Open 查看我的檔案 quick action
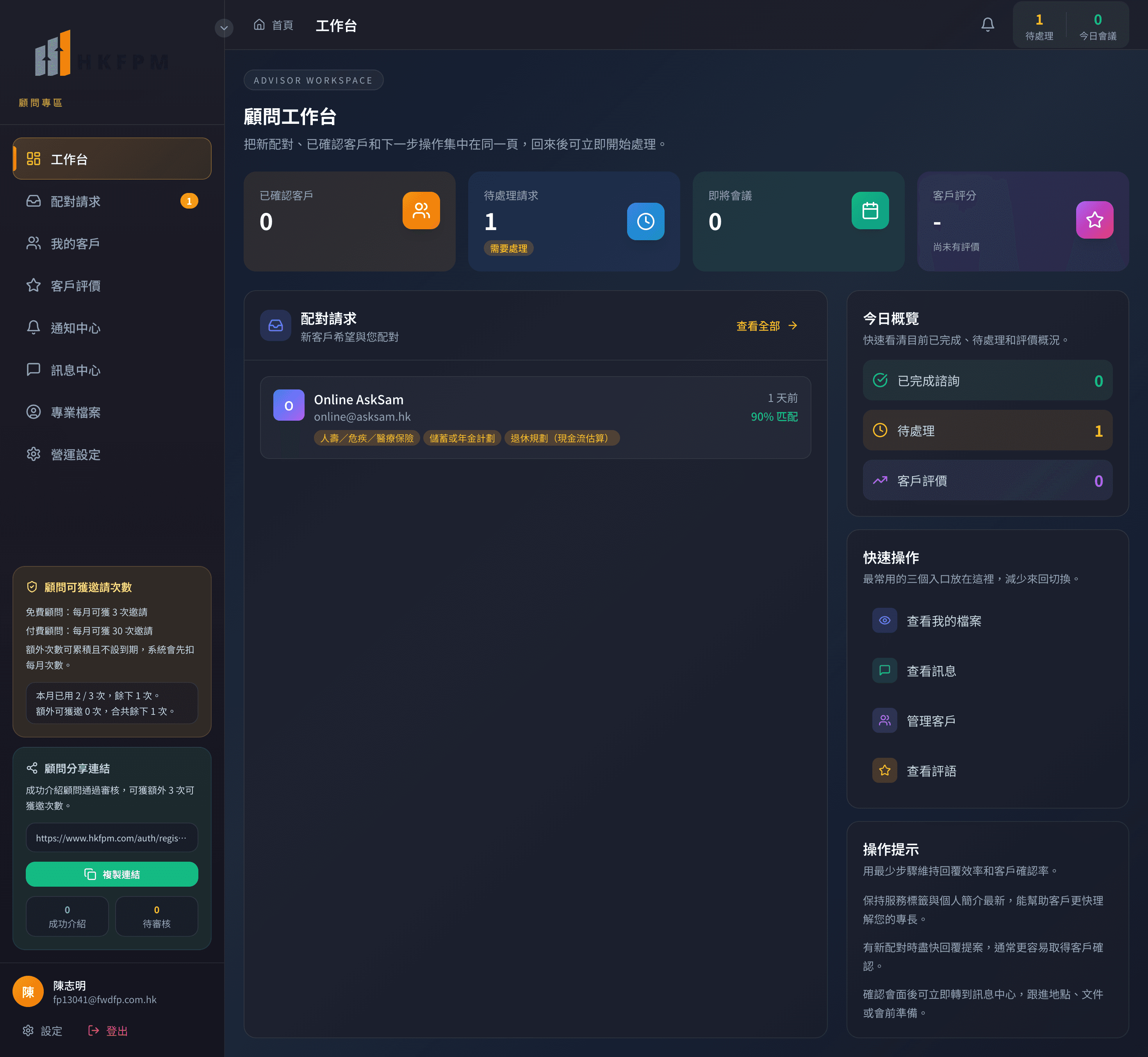1148x1057 pixels. pos(988,621)
